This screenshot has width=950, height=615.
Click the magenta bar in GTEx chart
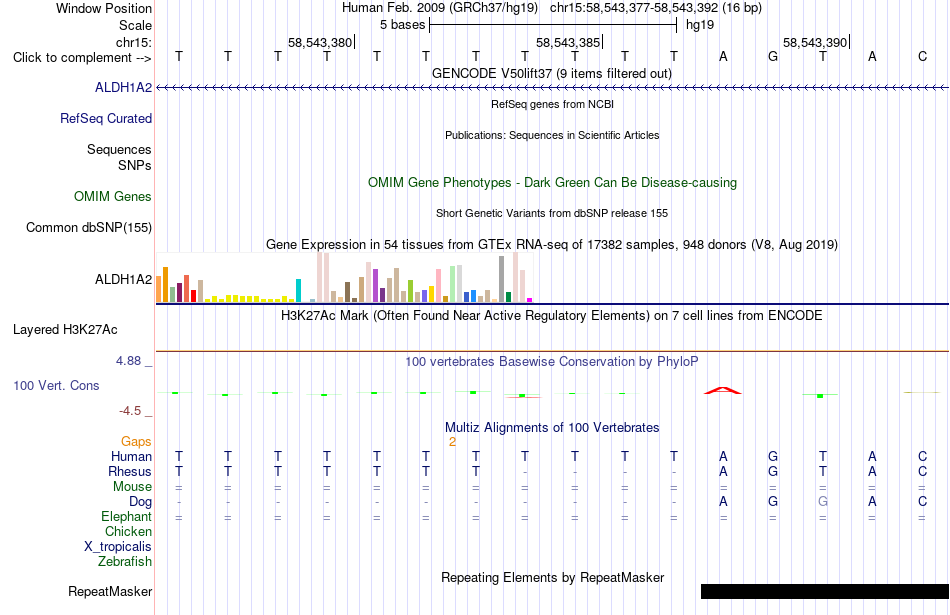tap(530, 300)
